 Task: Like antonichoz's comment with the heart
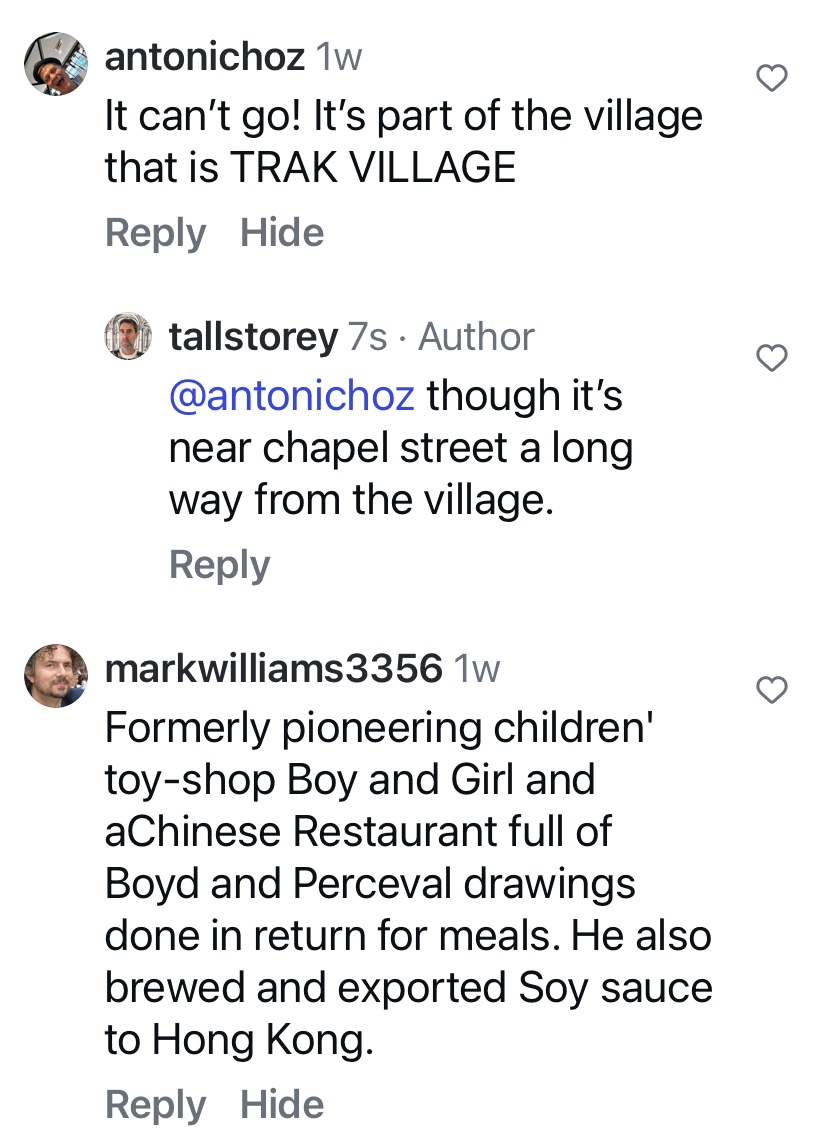[x=771, y=78]
